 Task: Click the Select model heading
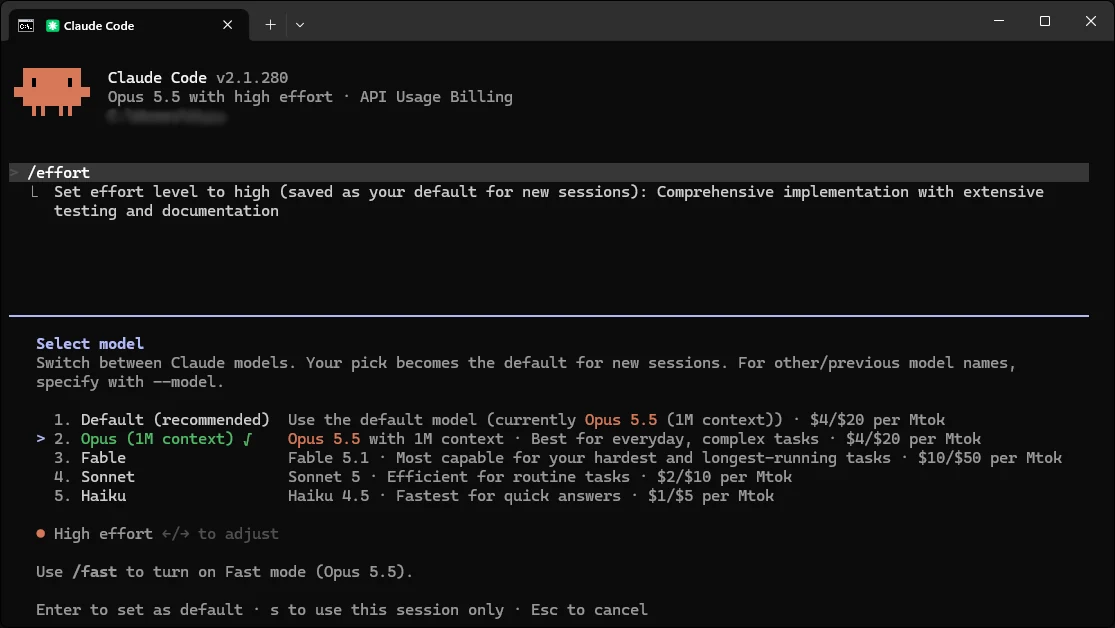click(x=90, y=344)
